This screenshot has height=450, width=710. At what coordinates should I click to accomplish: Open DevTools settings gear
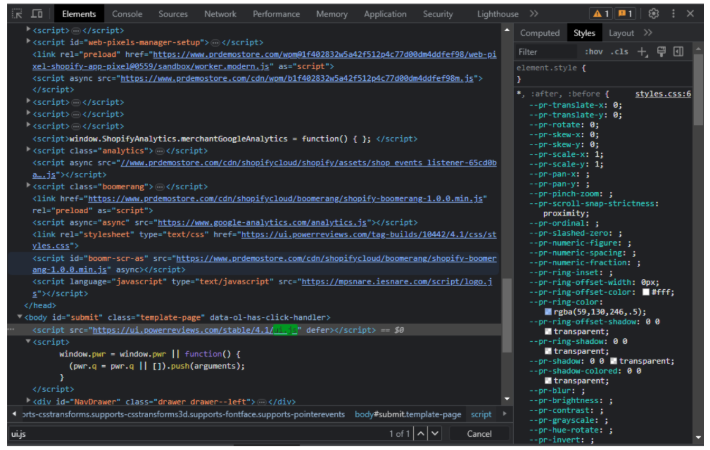pyautogui.click(x=653, y=14)
